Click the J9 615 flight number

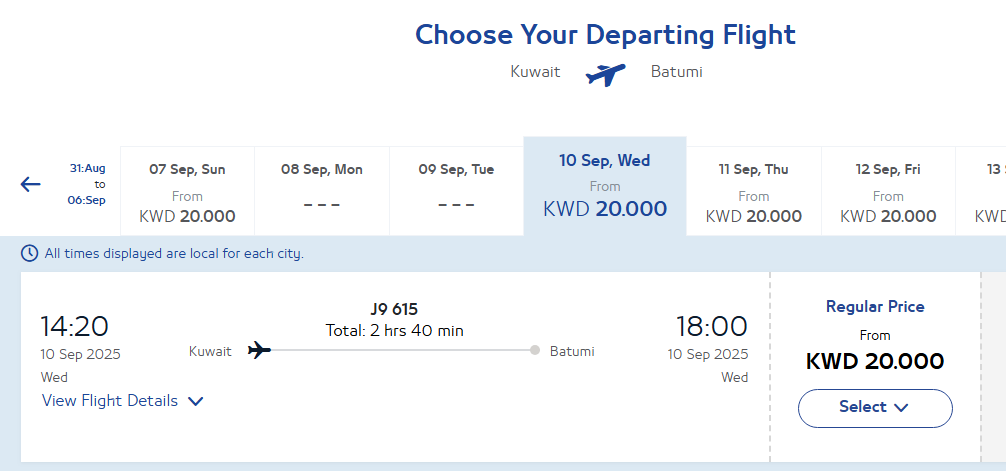click(x=394, y=310)
